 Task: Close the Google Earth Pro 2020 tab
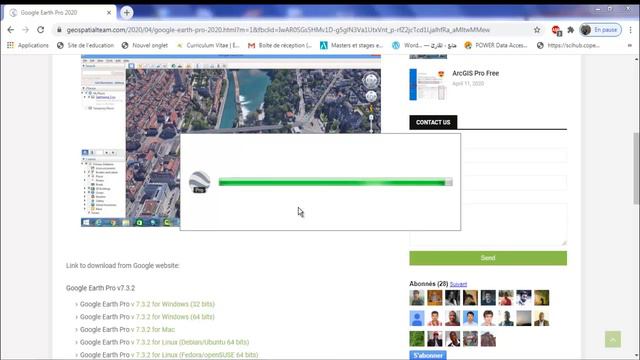tap(109, 13)
